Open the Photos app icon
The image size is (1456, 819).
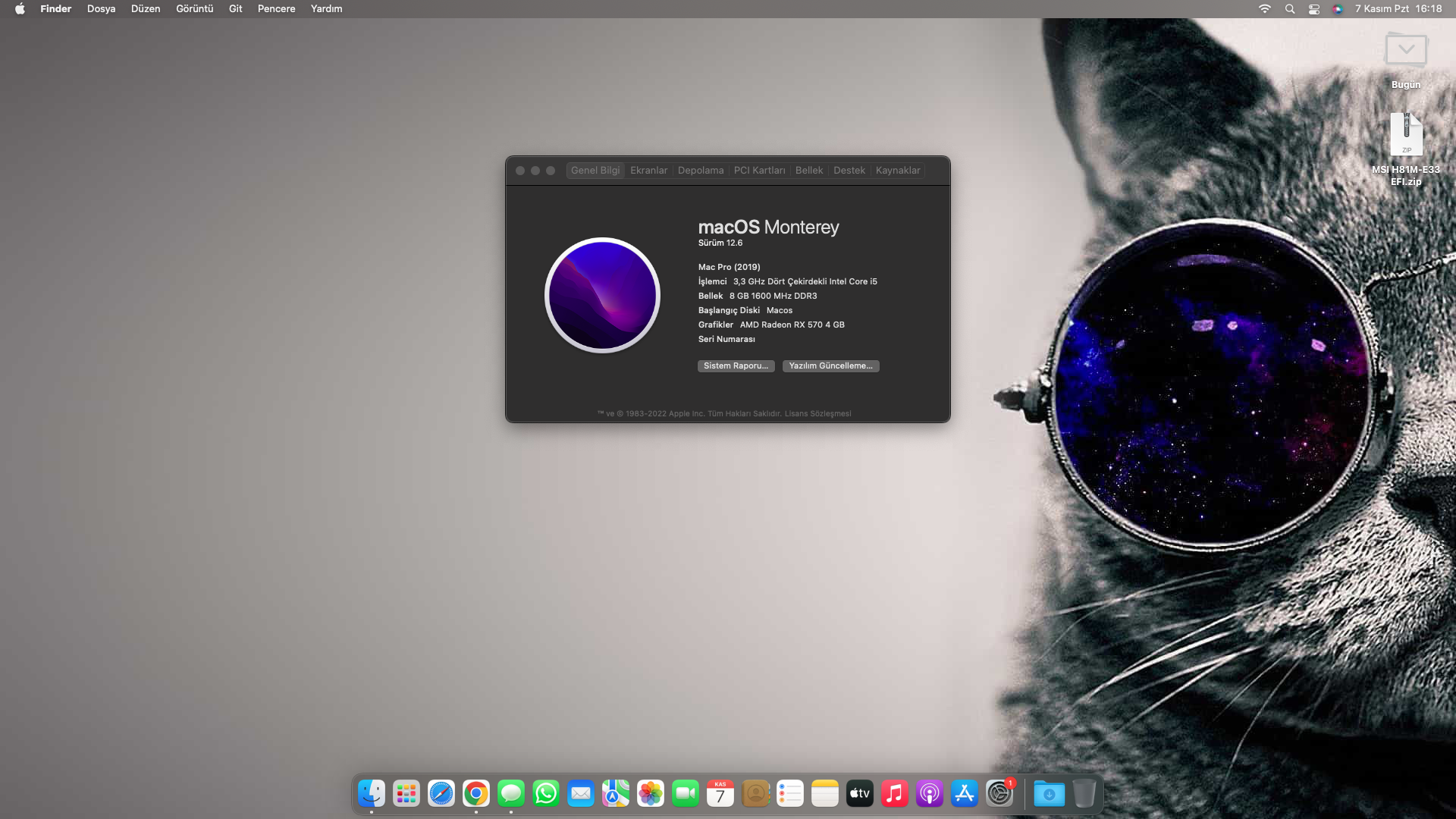(651, 793)
